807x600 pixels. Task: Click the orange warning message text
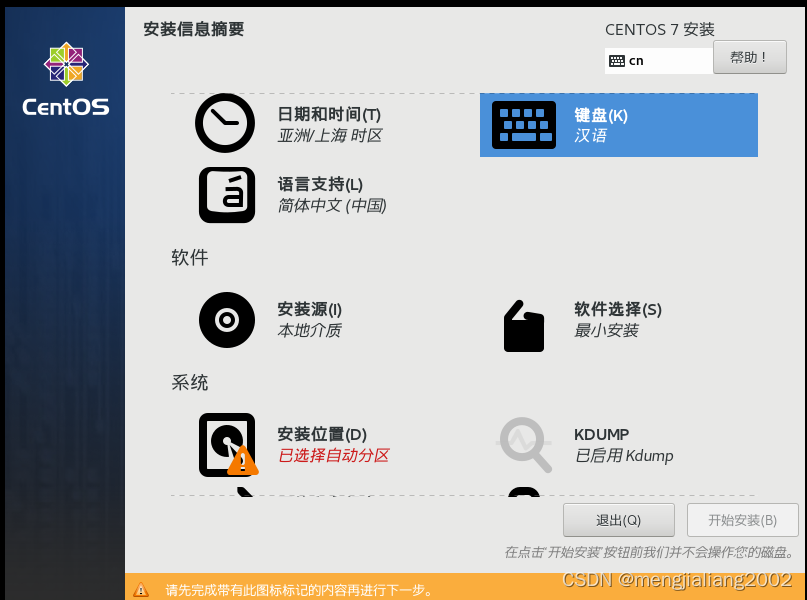(300, 590)
